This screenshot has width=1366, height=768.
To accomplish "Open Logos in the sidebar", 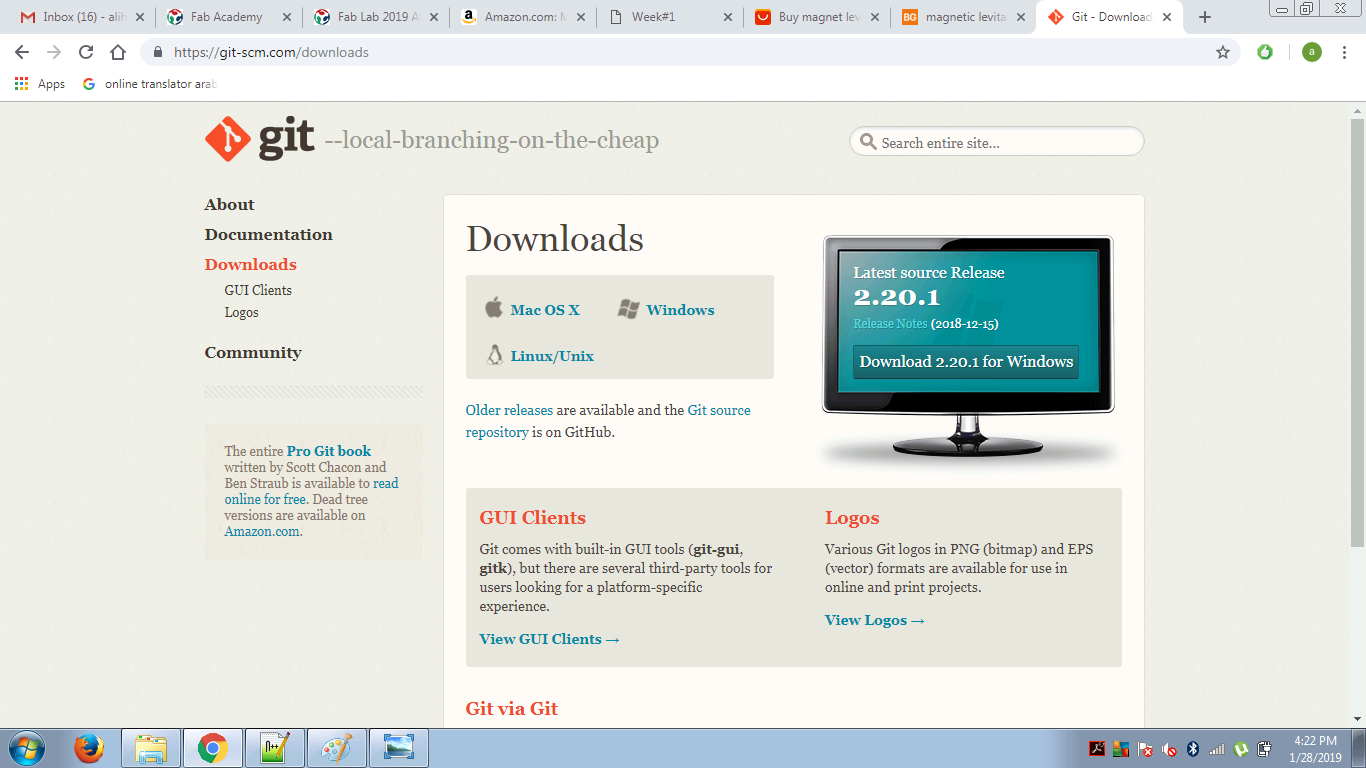I will [x=241, y=312].
